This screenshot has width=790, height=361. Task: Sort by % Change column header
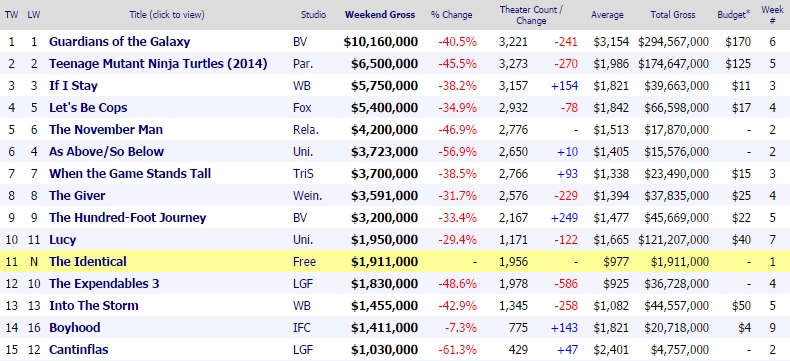(451, 15)
